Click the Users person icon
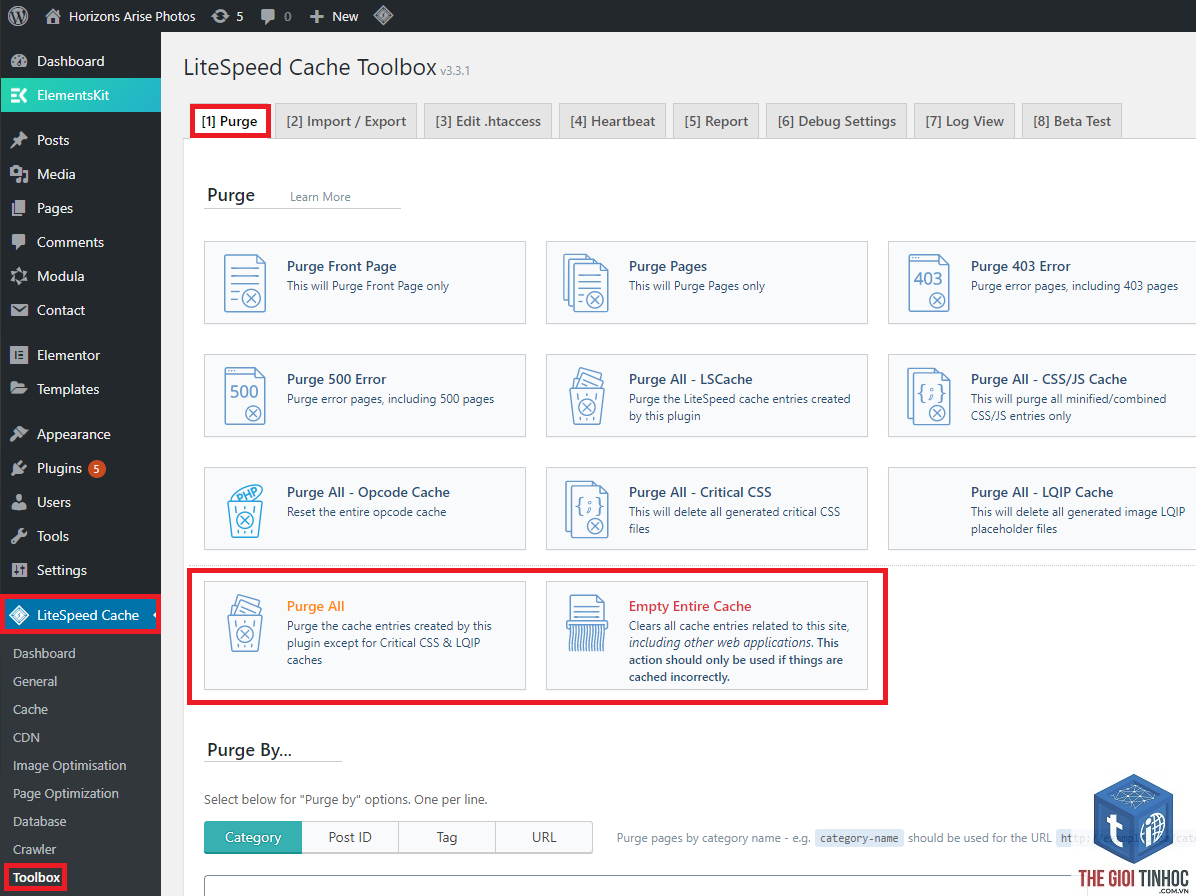 [x=19, y=502]
